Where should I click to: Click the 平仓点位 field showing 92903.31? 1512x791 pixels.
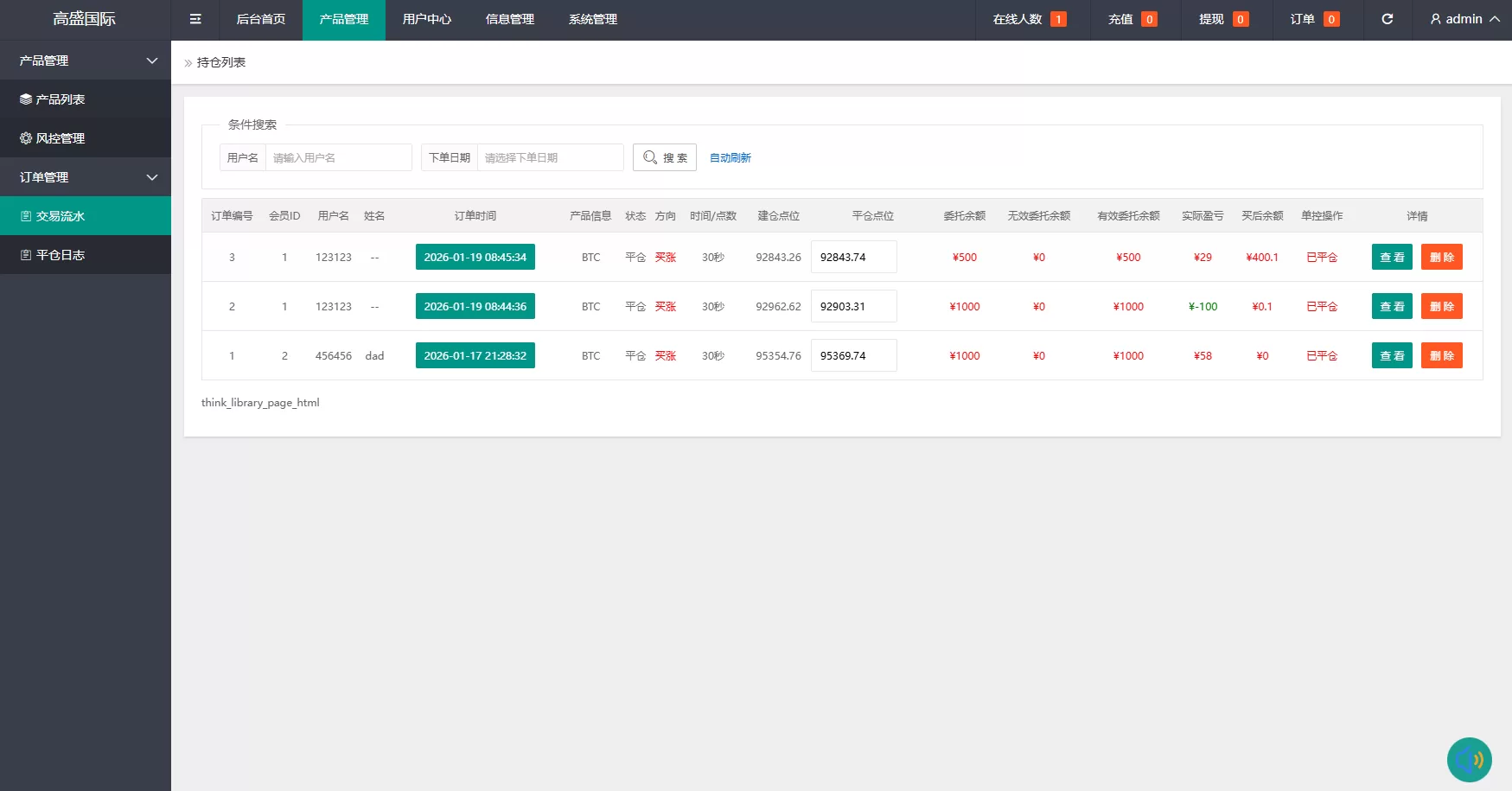[853, 306]
